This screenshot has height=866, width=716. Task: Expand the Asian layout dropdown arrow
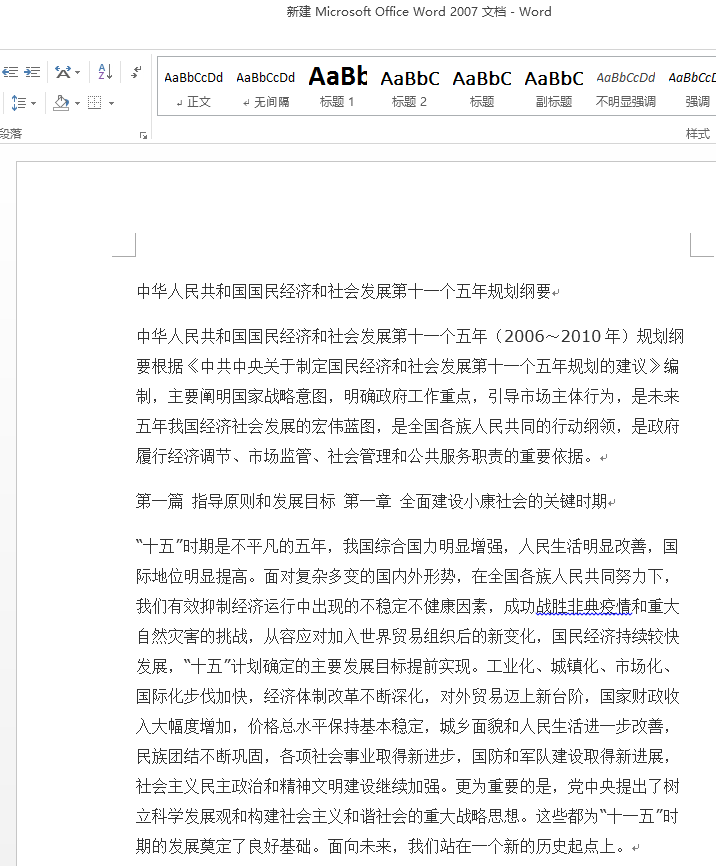(x=77, y=72)
